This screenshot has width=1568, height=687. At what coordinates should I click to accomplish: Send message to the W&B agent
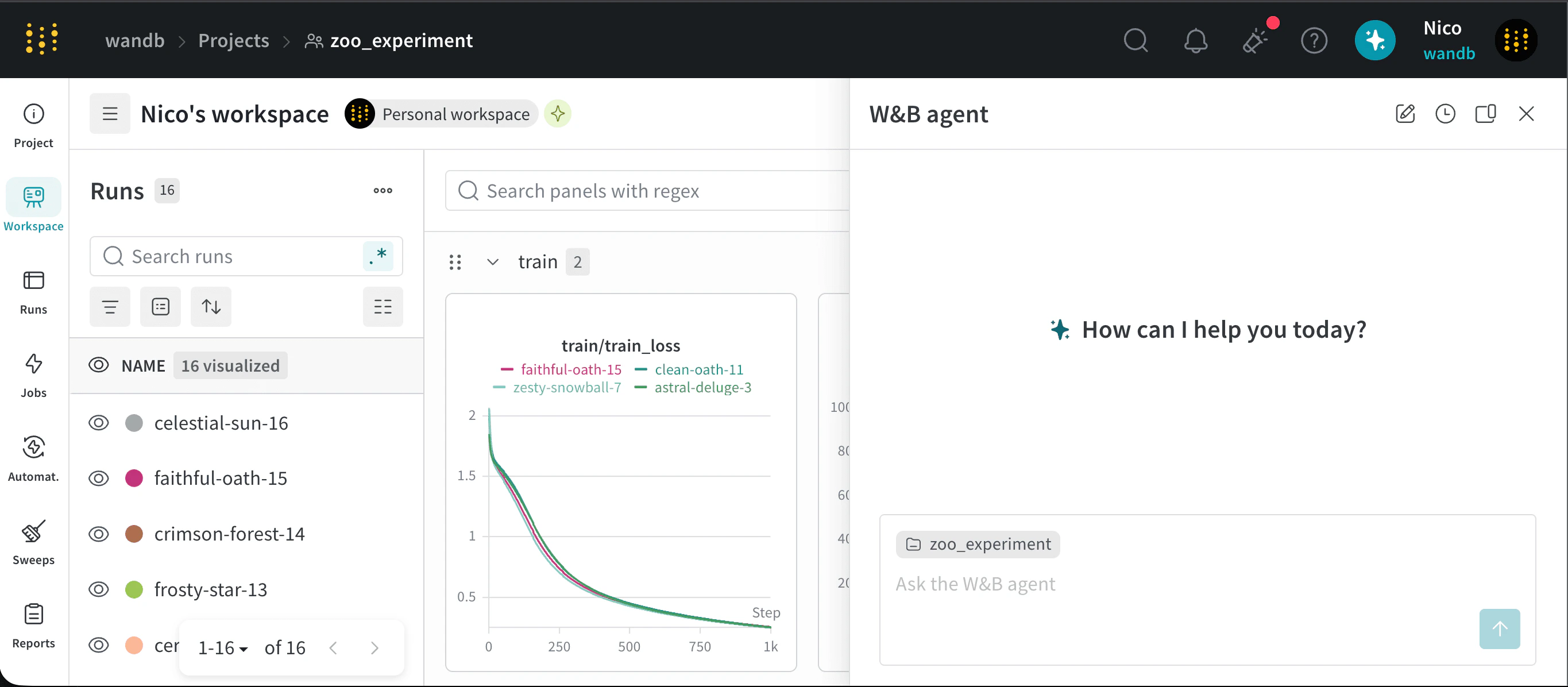(1499, 628)
